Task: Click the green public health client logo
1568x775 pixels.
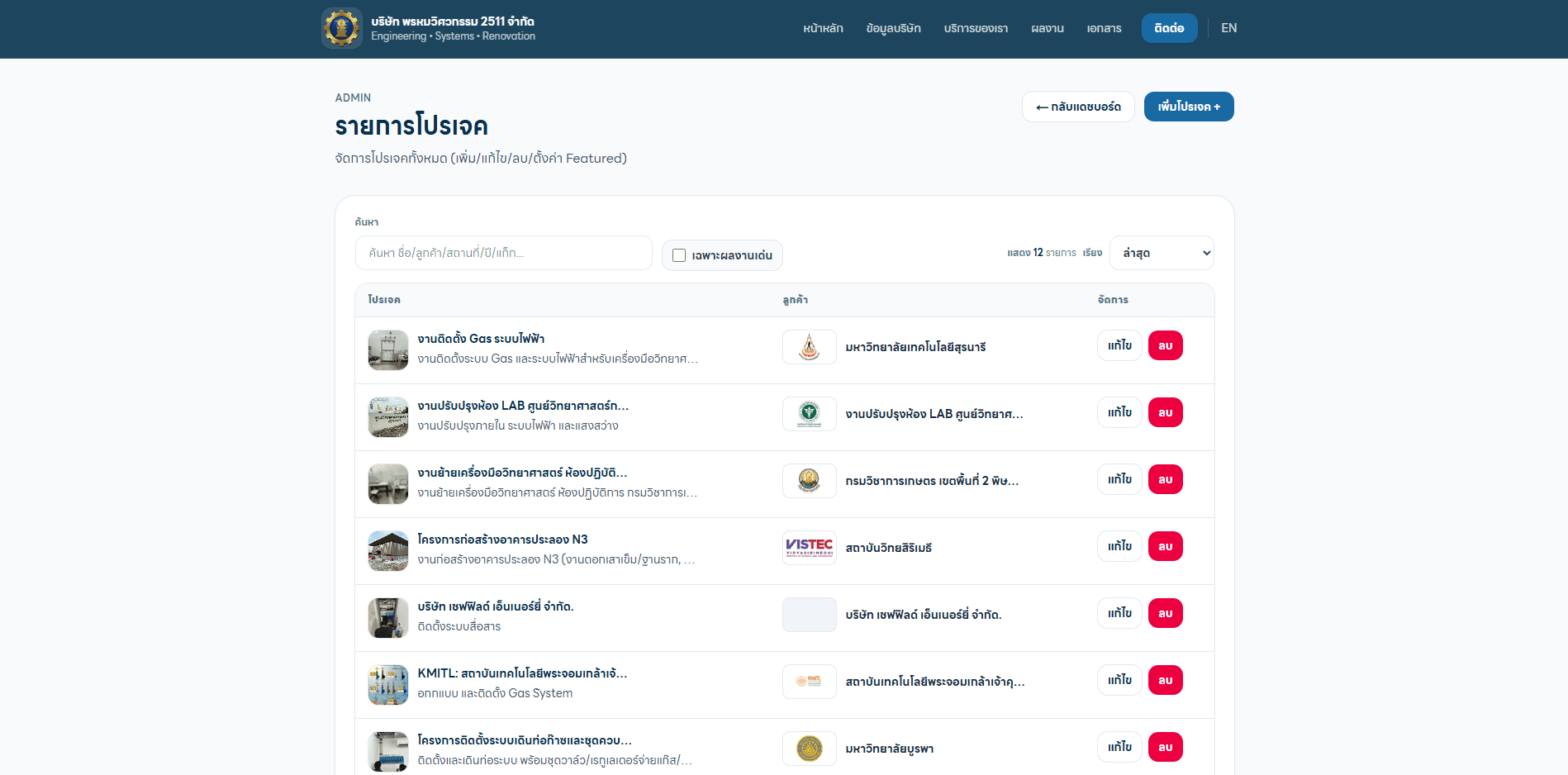Action: click(x=809, y=413)
